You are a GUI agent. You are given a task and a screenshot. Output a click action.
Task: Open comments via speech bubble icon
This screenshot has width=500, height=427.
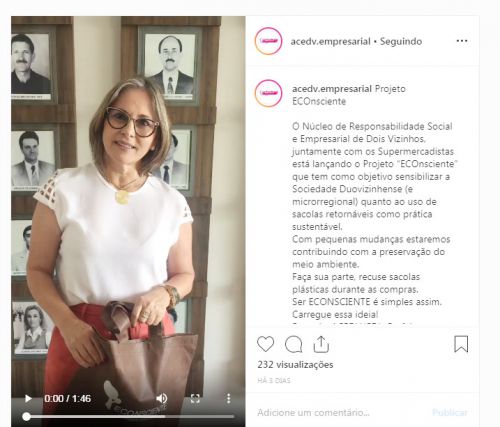coord(294,344)
